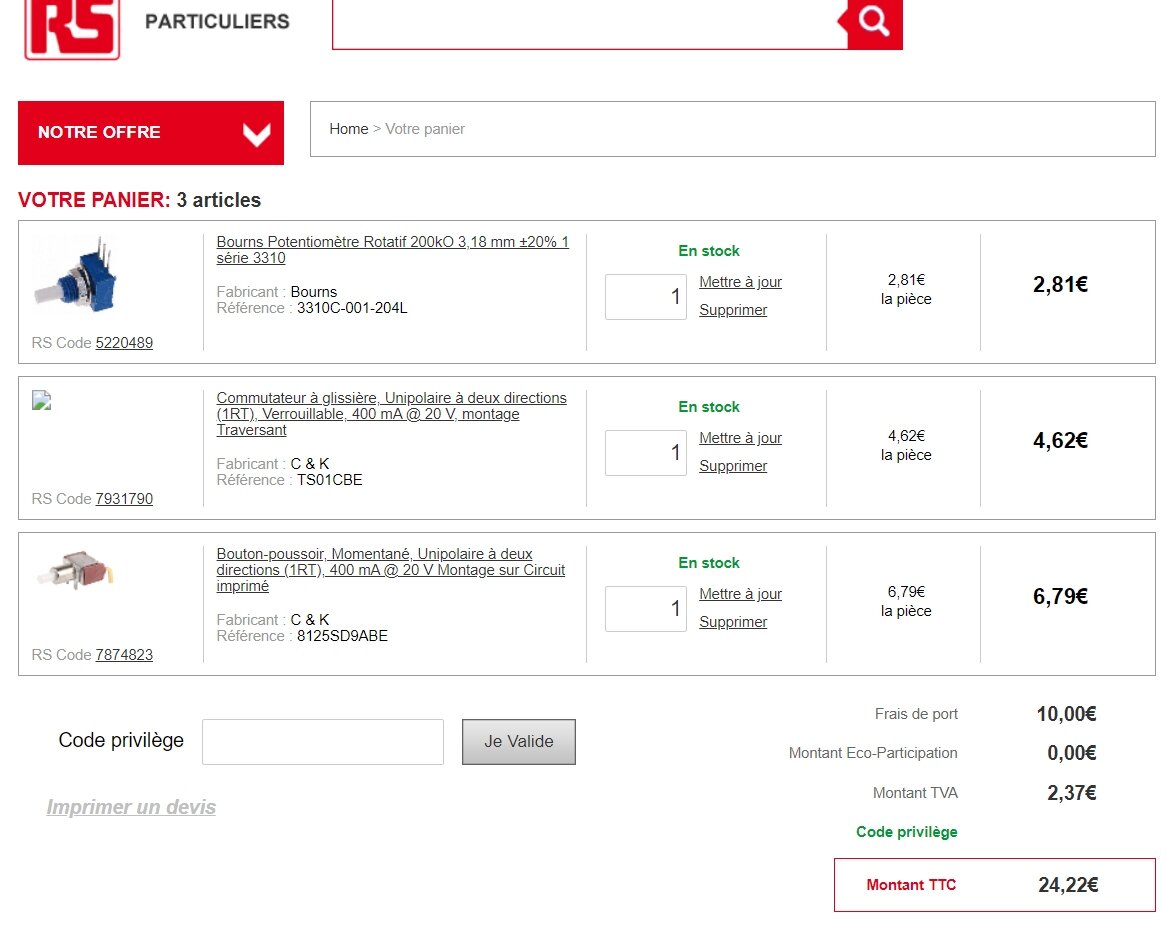Click the Montant Eco-Participation 0,00€ value
The image size is (1166, 926).
point(1072,753)
